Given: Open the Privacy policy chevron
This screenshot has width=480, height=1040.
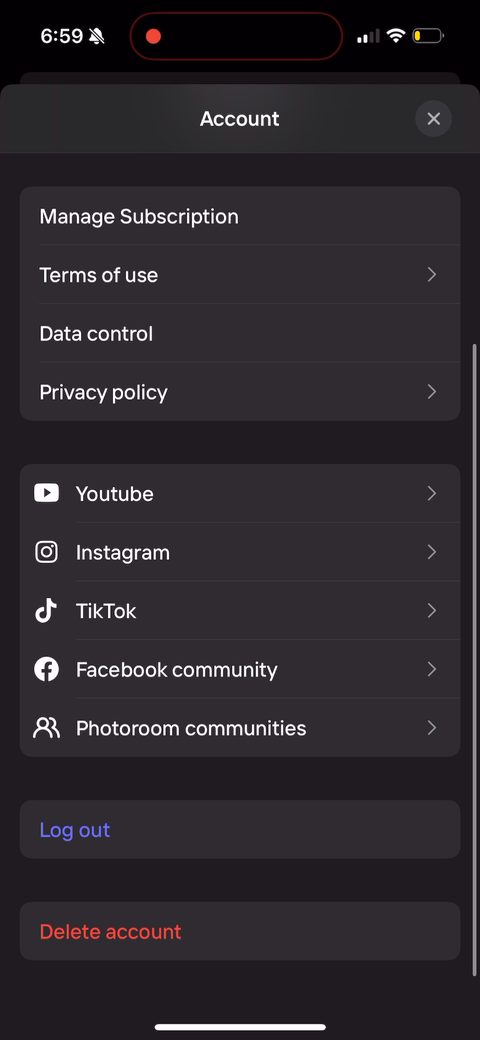Looking at the screenshot, I should coord(432,392).
